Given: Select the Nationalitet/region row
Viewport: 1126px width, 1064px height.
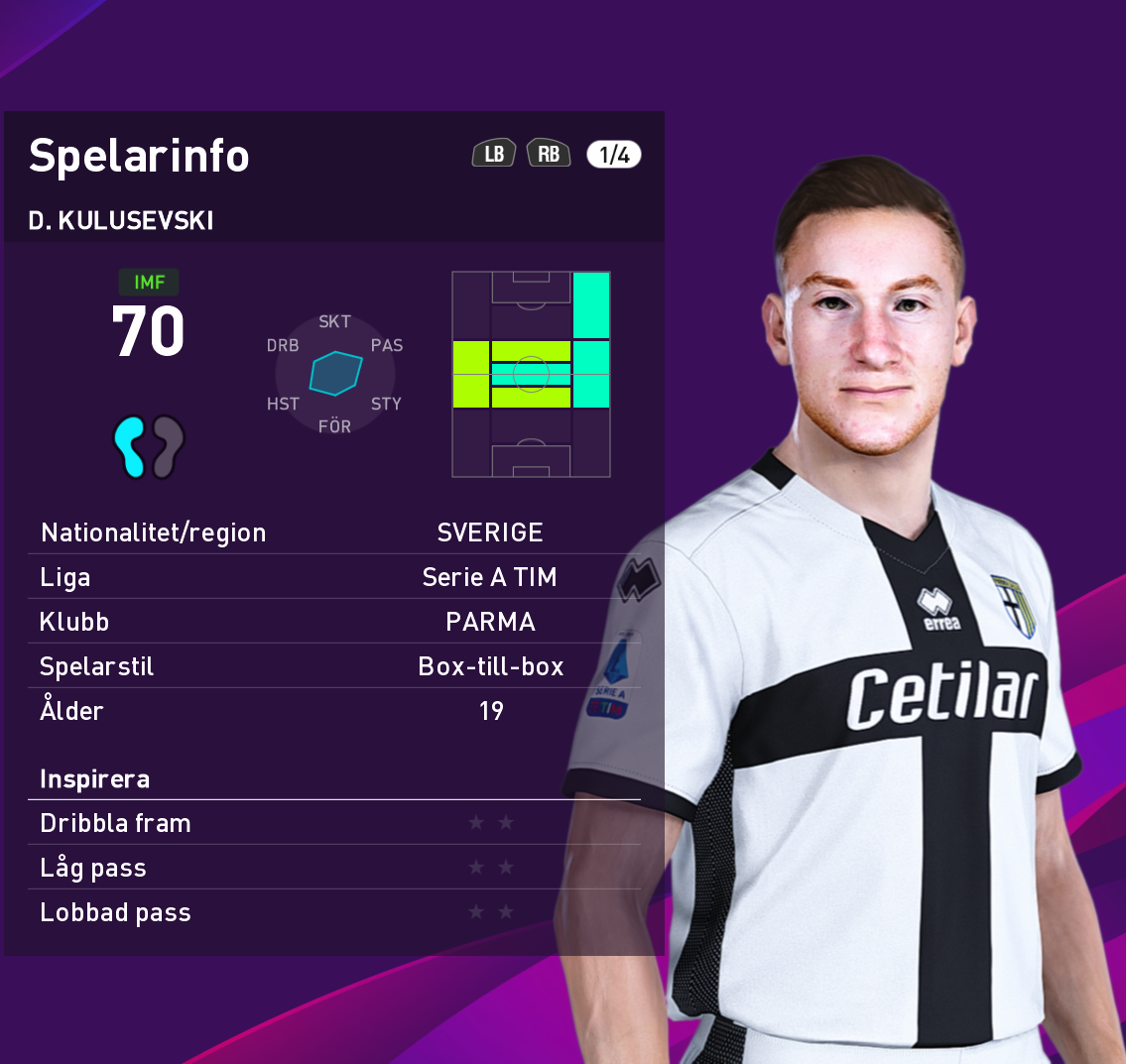Looking at the screenshot, I should (x=334, y=532).
